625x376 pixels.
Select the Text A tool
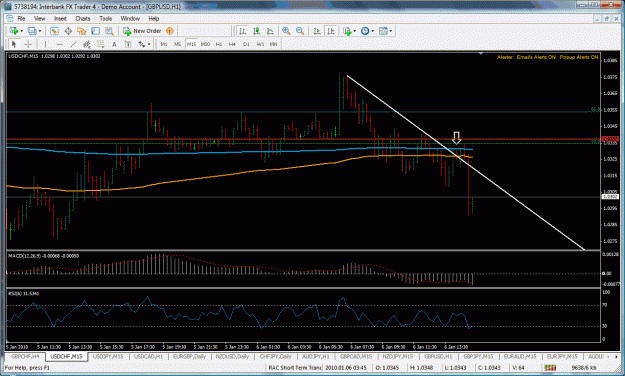click(x=114, y=44)
